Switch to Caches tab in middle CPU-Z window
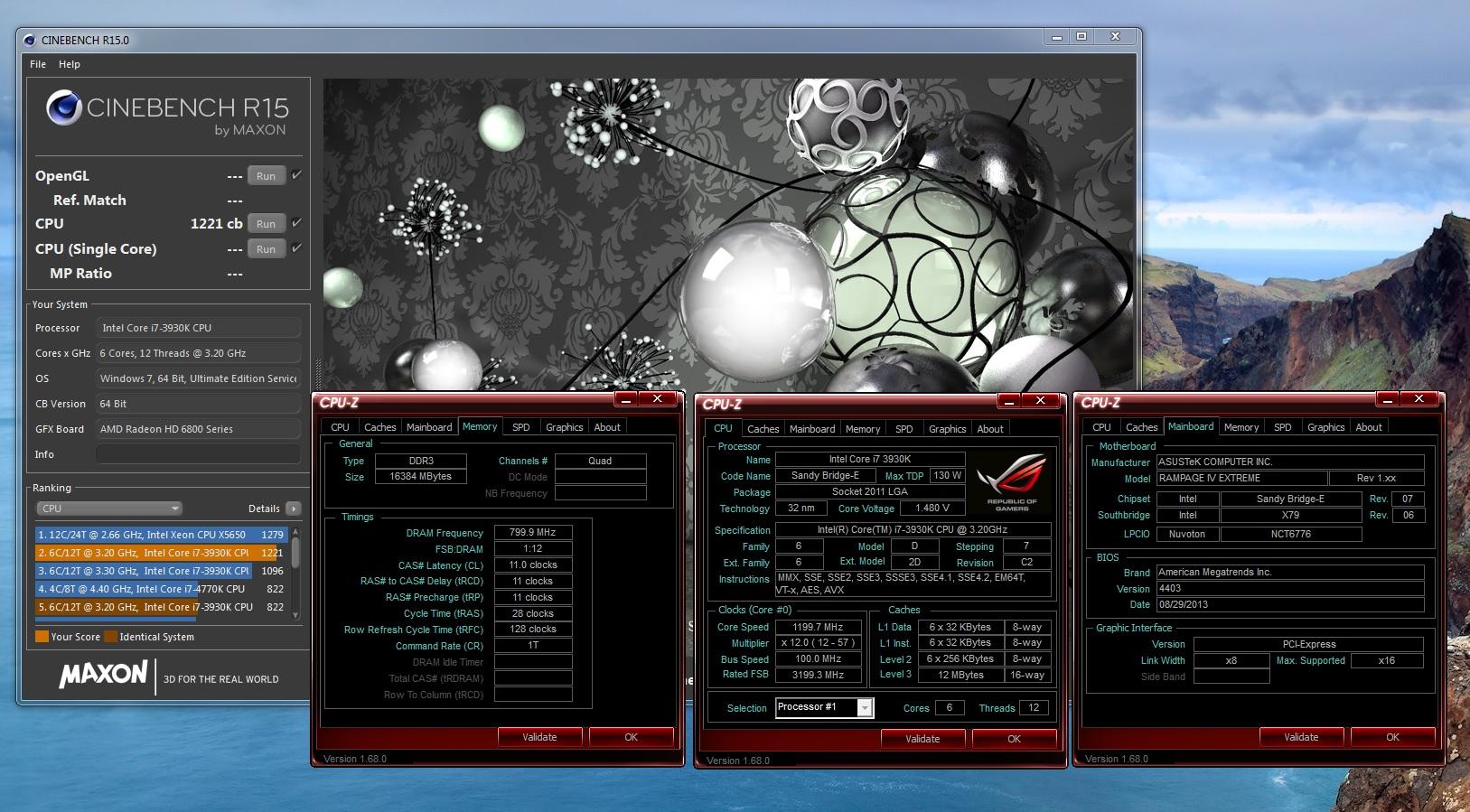 coord(763,429)
